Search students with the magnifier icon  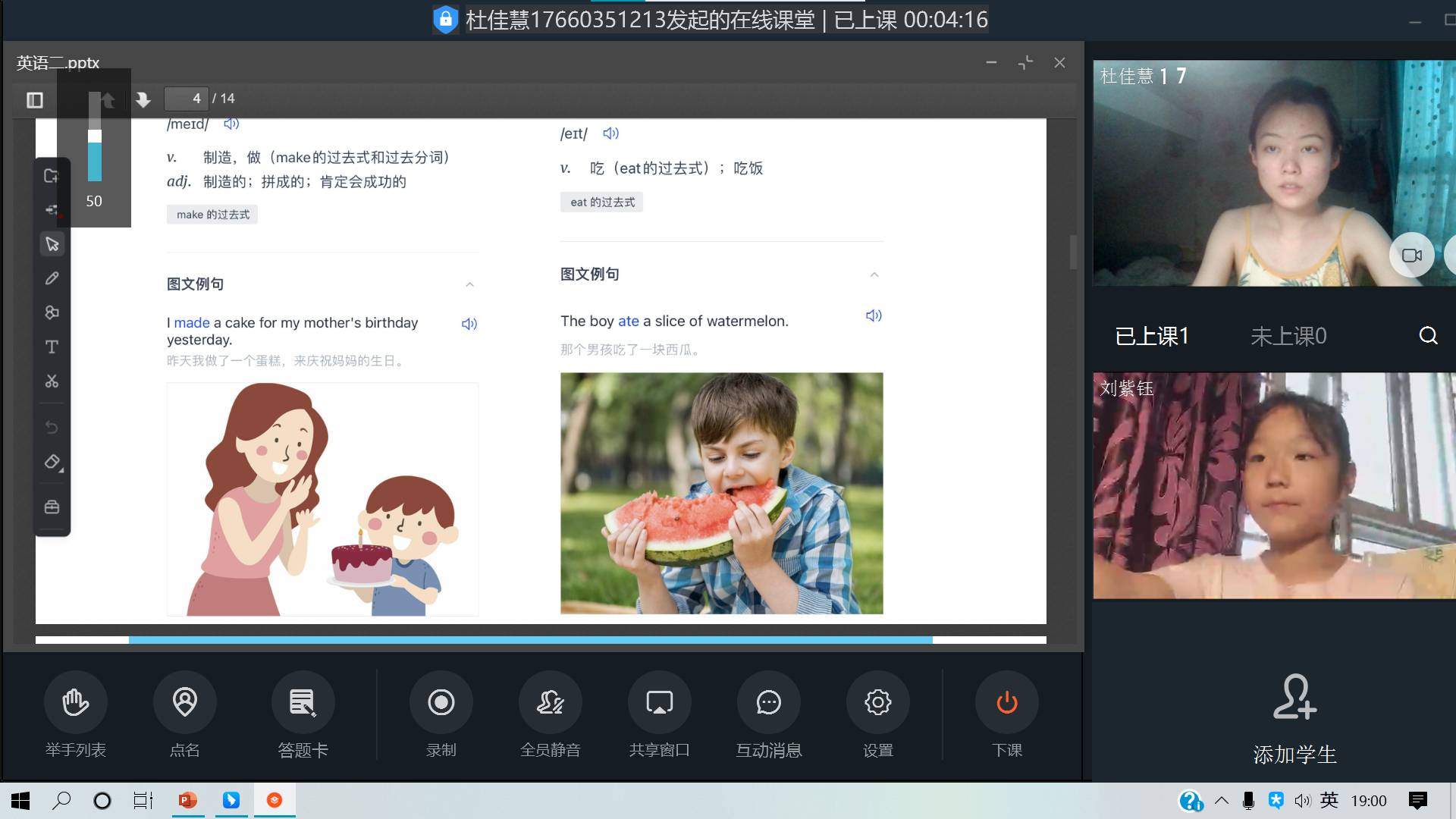[1429, 335]
